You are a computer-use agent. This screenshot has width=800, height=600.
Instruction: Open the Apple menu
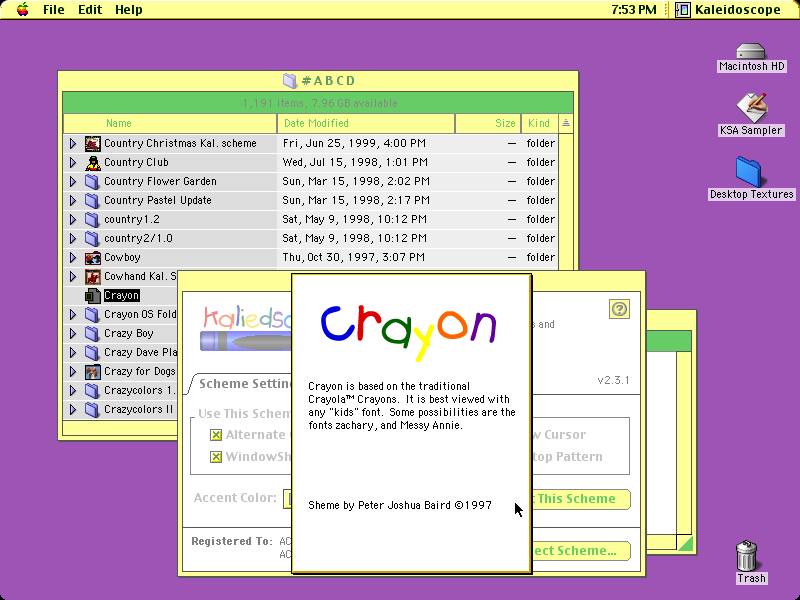22,9
